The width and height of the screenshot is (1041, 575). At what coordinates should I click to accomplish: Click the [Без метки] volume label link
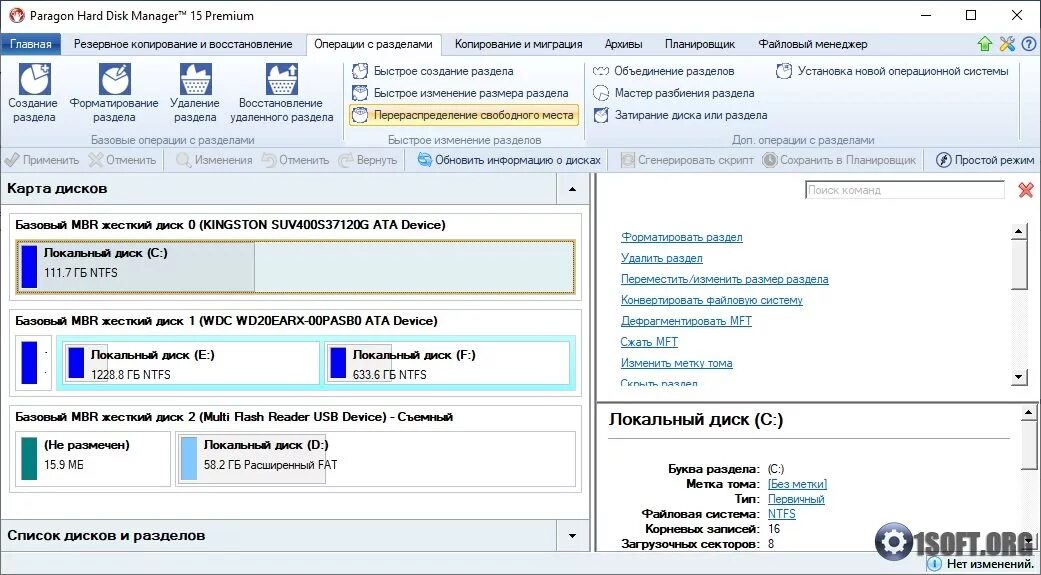(797, 484)
